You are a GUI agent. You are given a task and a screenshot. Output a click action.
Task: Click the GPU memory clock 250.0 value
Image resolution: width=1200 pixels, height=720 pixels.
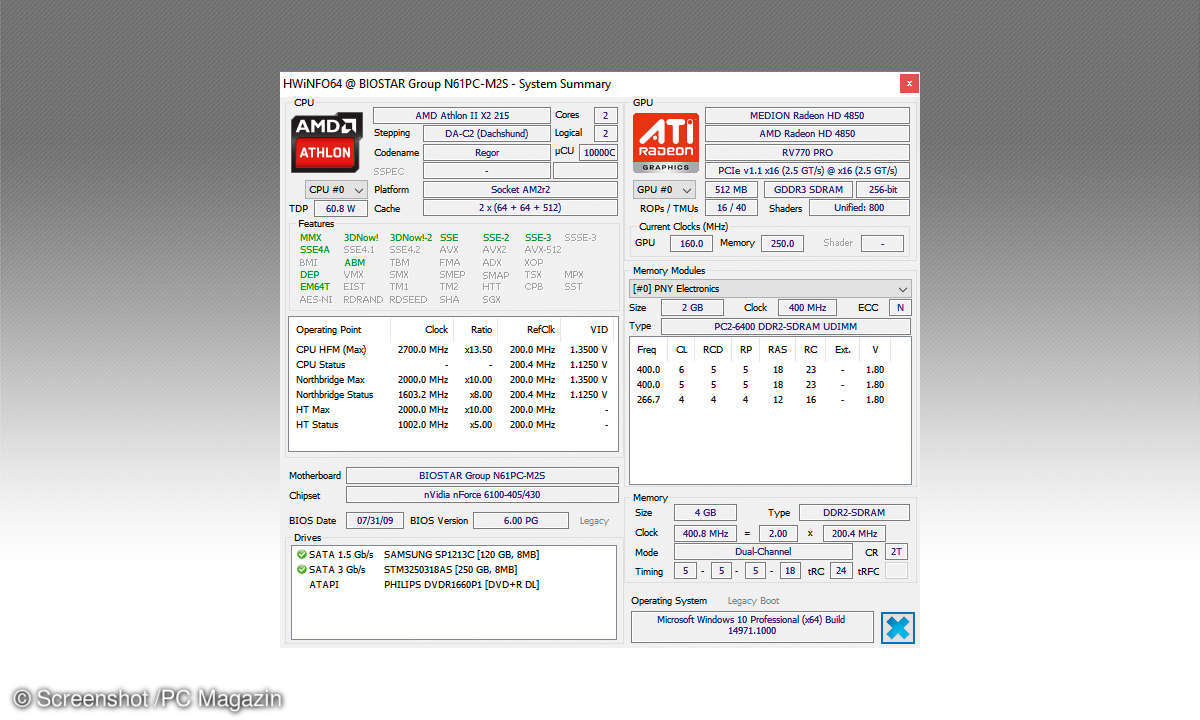[x=782, y=243]
